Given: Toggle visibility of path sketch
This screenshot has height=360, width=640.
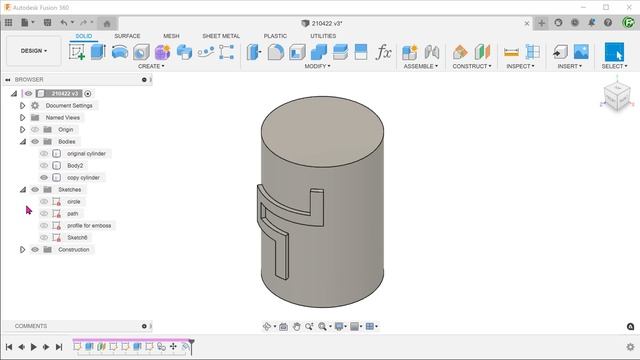Looking at the screenshot, I should 44,213.
